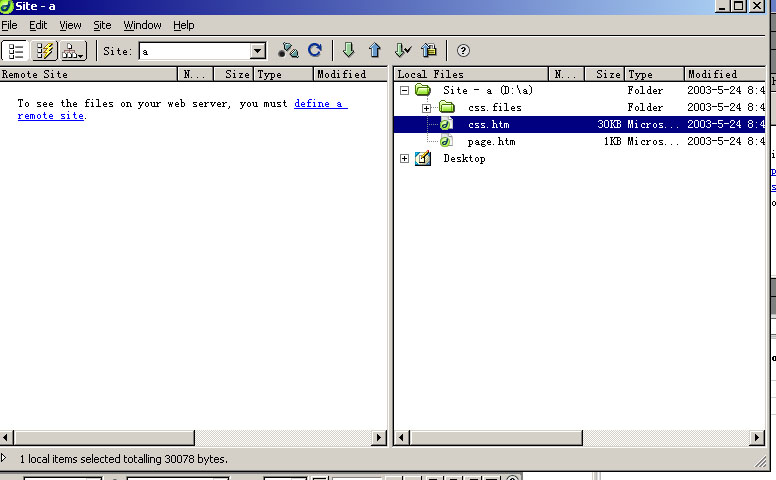Open the Site menu
Viewport: 776px width, 480px height.
point(102,25)
